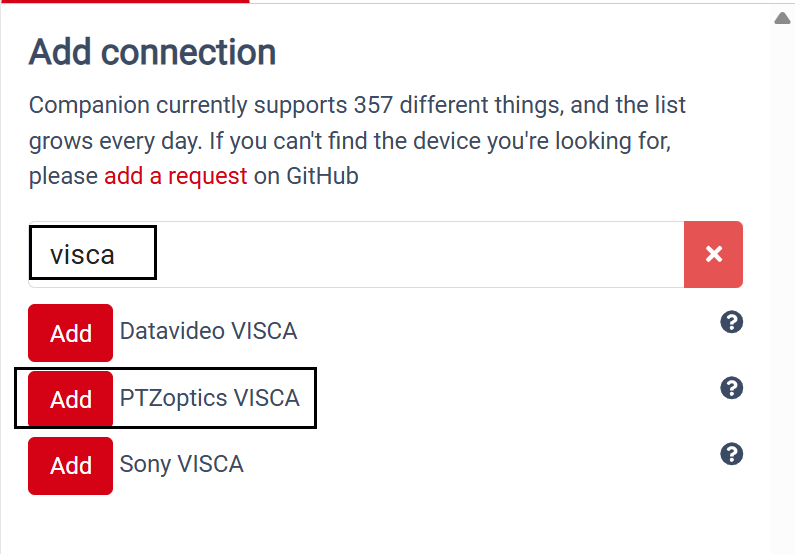Click empty space right of search text
Viewport: 795px width, 555px height.
pyautogui.click(x=420, y=254)
